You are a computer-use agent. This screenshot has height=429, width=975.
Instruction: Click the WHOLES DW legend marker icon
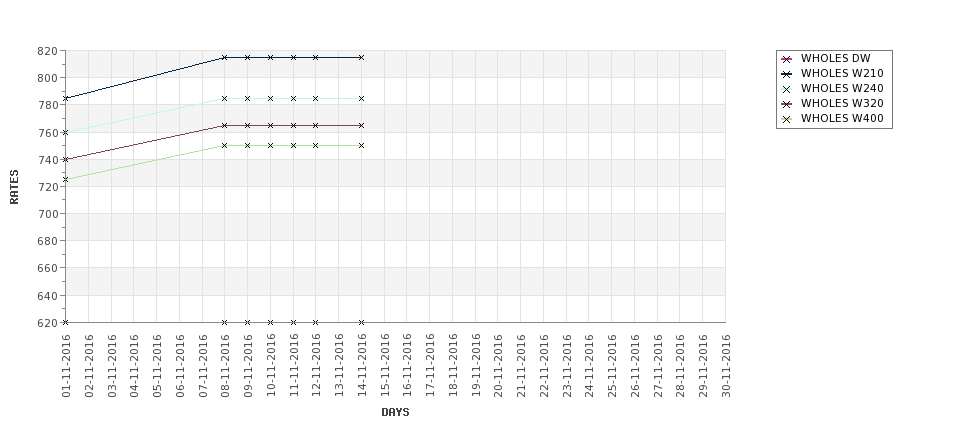coord(786,59)
